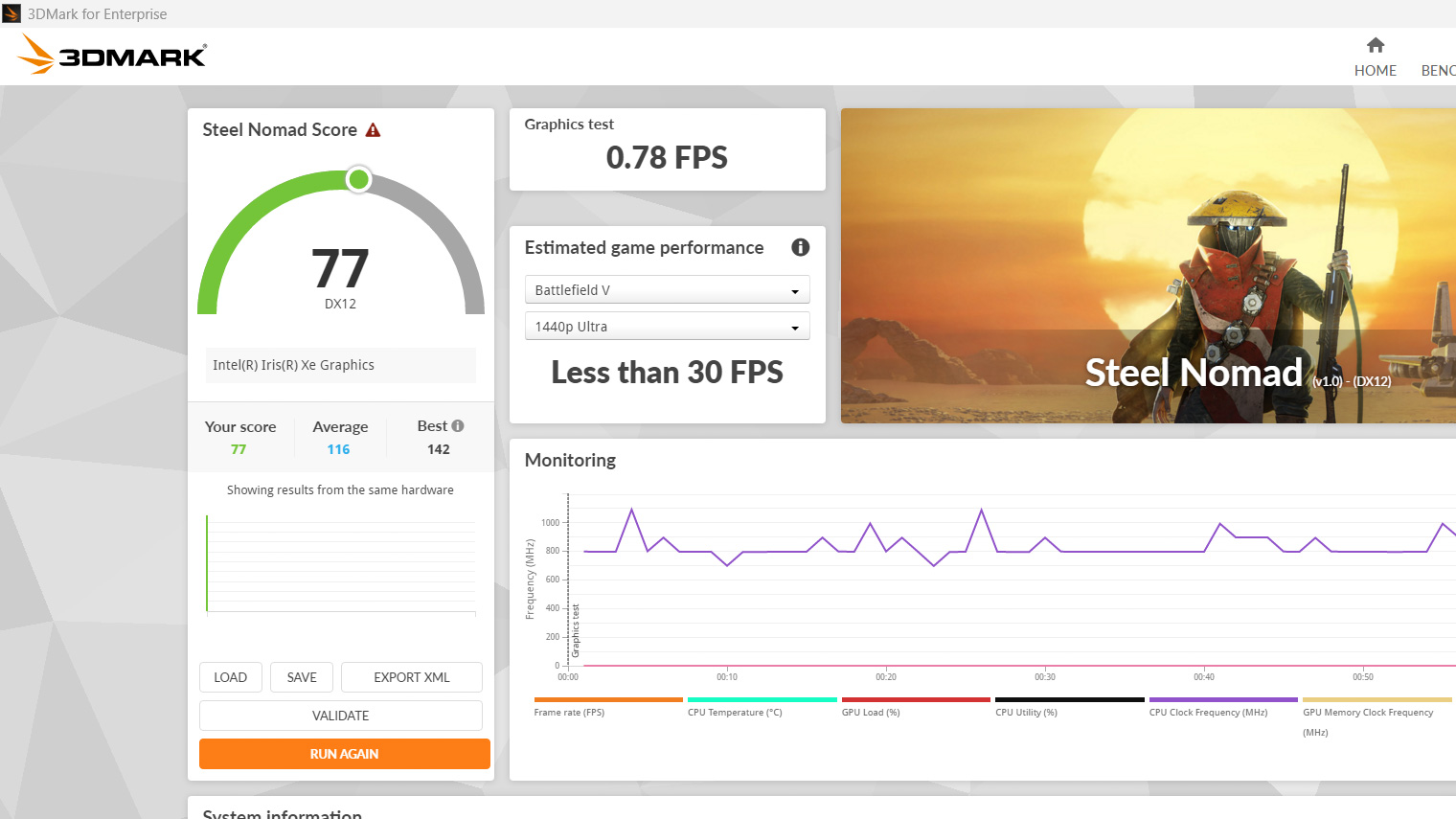The width and height of the screenshot is (1456, 819).
Task: Click the info icon next to Best
Action: (x=458, y=426)
